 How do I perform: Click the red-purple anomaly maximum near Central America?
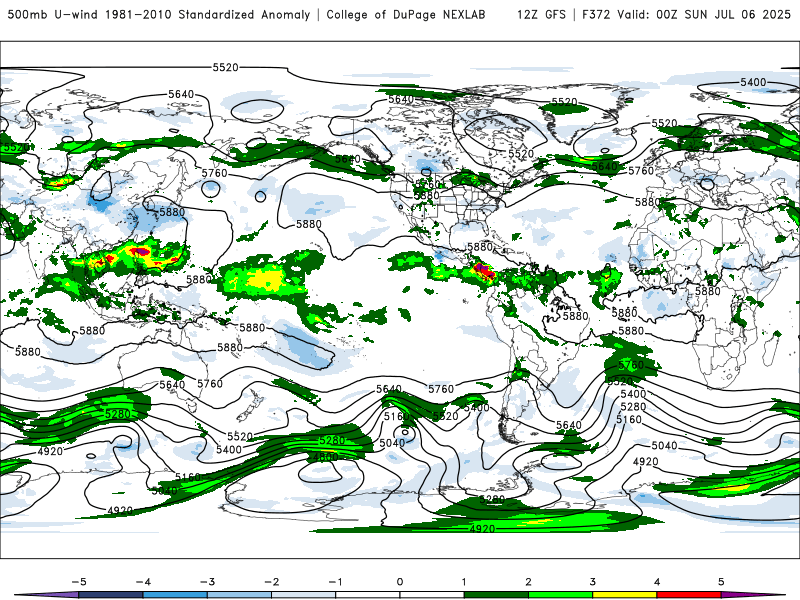point(483,270)
